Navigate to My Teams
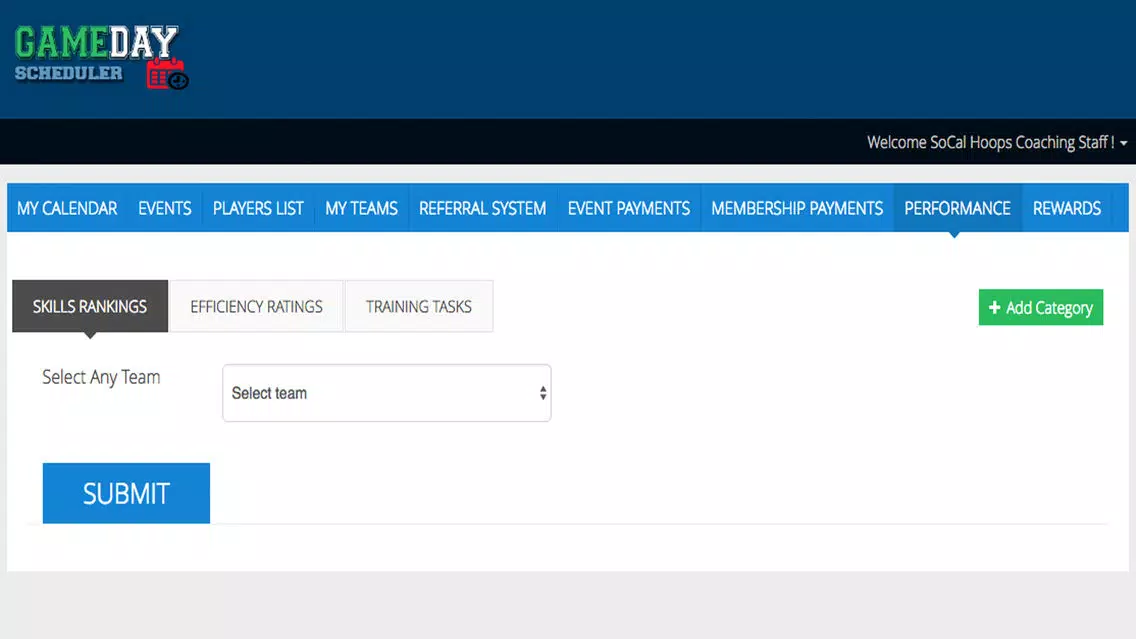 362,209
